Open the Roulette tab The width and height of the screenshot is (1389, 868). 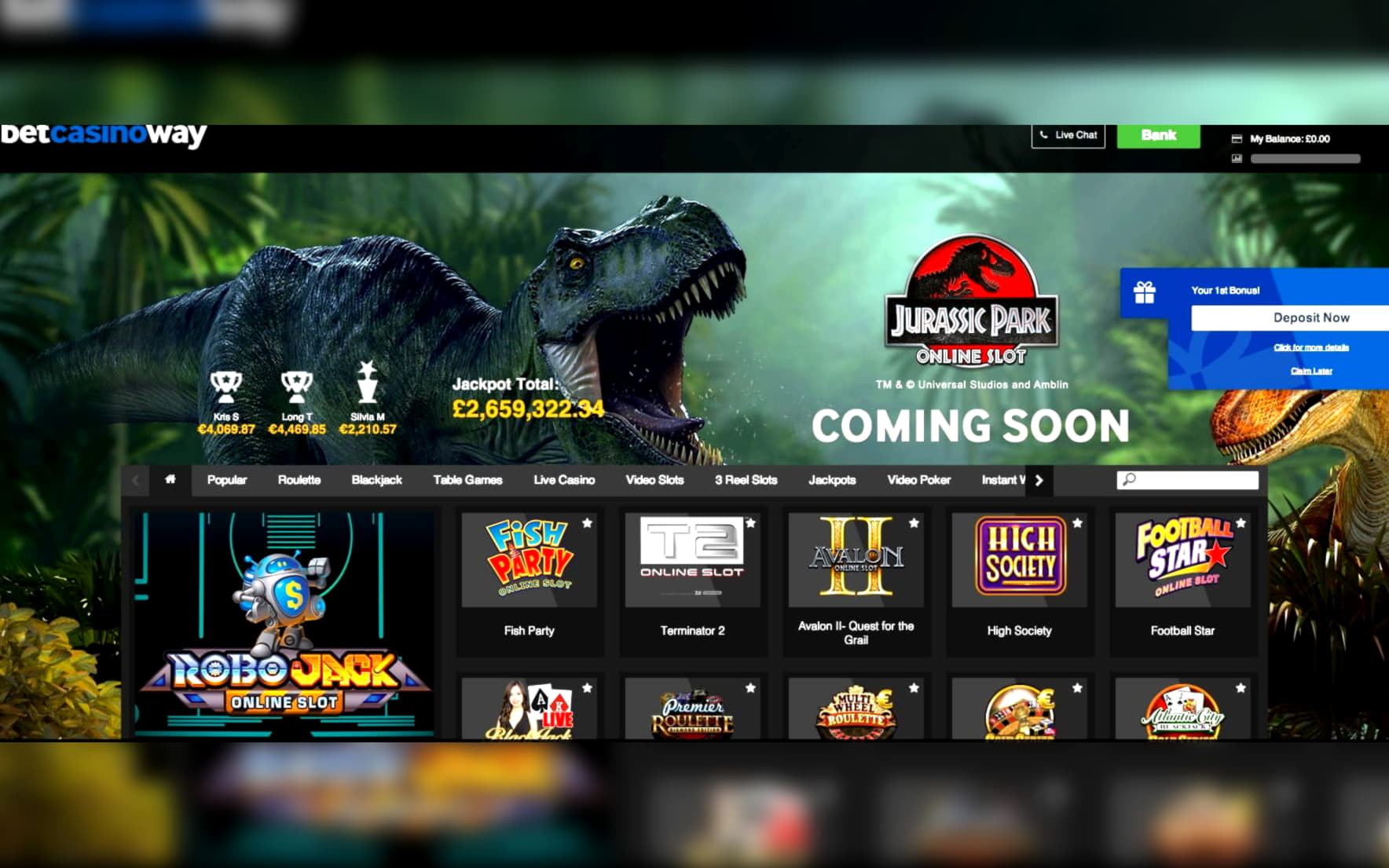pos(299,480)
